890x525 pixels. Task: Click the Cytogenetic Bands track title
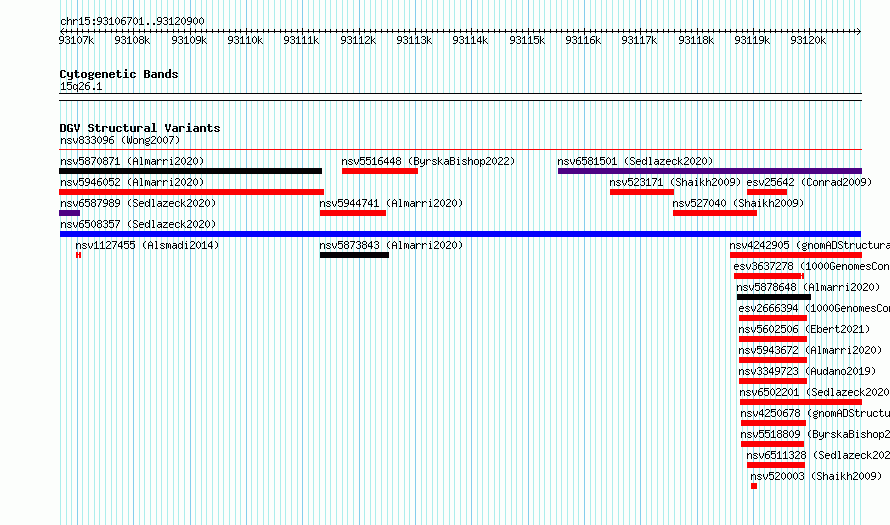coord(119,74)
